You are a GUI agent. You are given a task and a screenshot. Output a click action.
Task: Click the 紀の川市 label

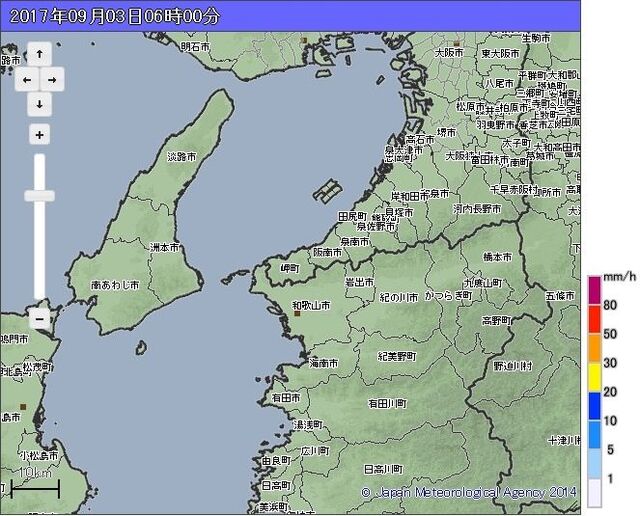tap(399, 298)
